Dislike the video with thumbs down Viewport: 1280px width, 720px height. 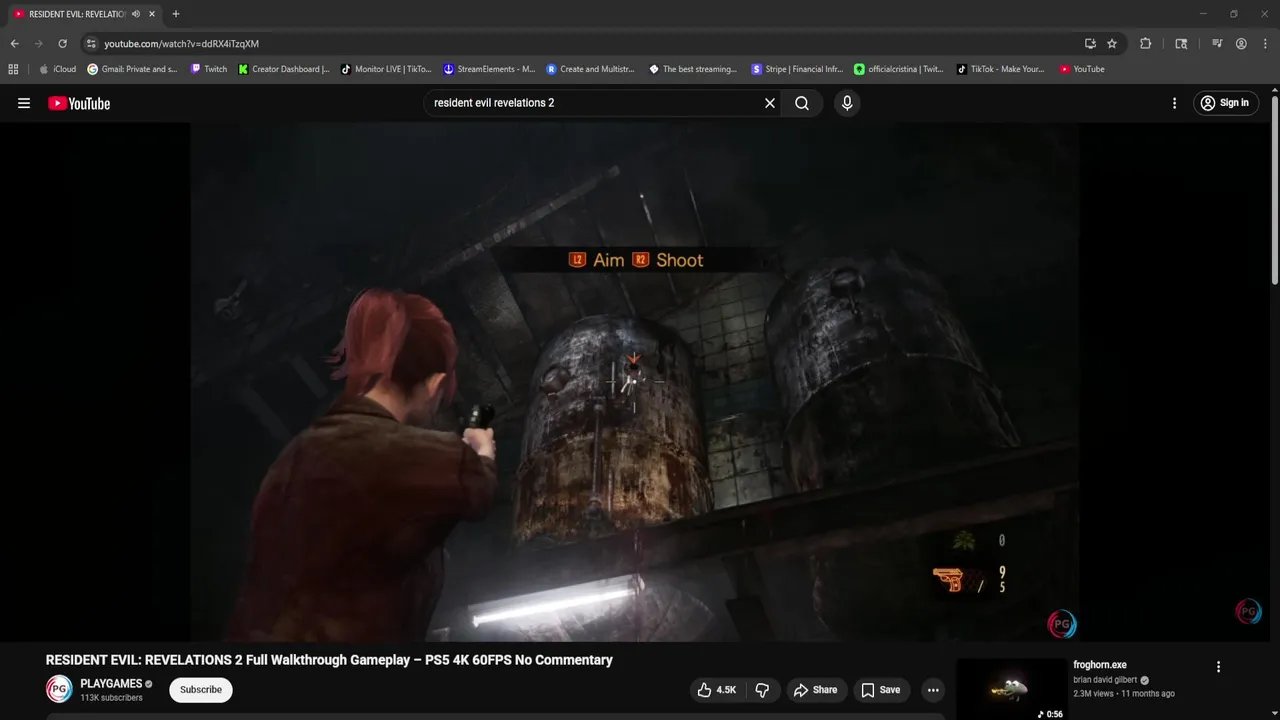(x=762, y=690)
